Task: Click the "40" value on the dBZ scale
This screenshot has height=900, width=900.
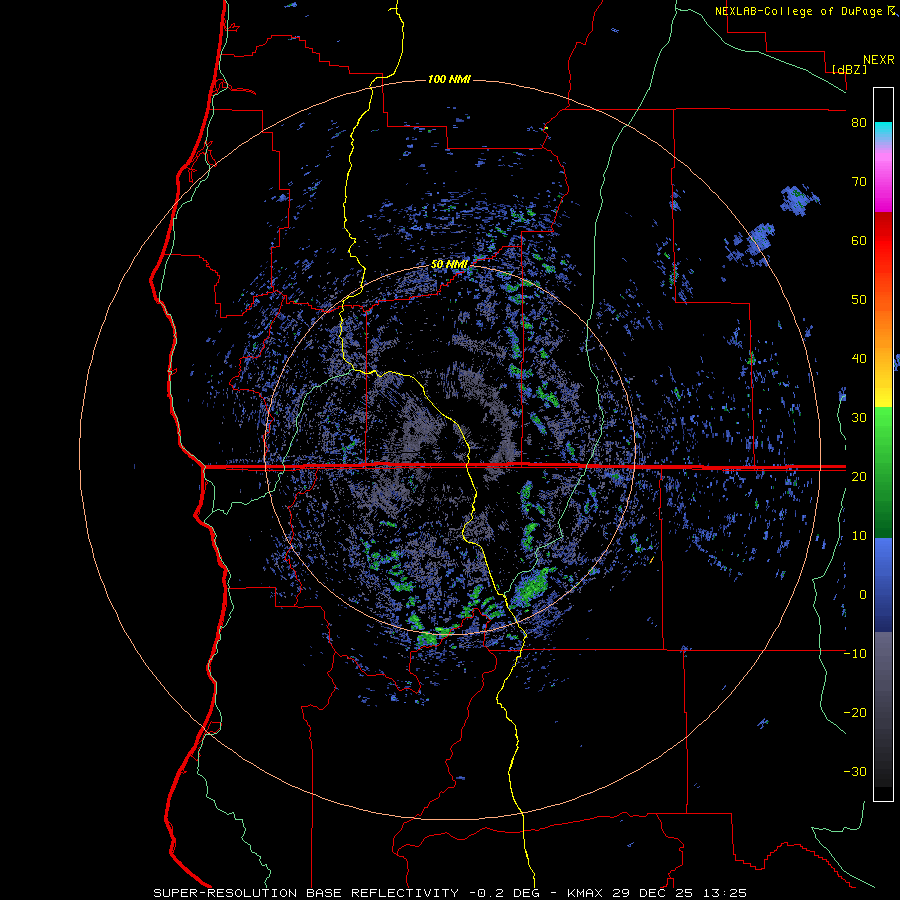Action: (x=859, y=359)
